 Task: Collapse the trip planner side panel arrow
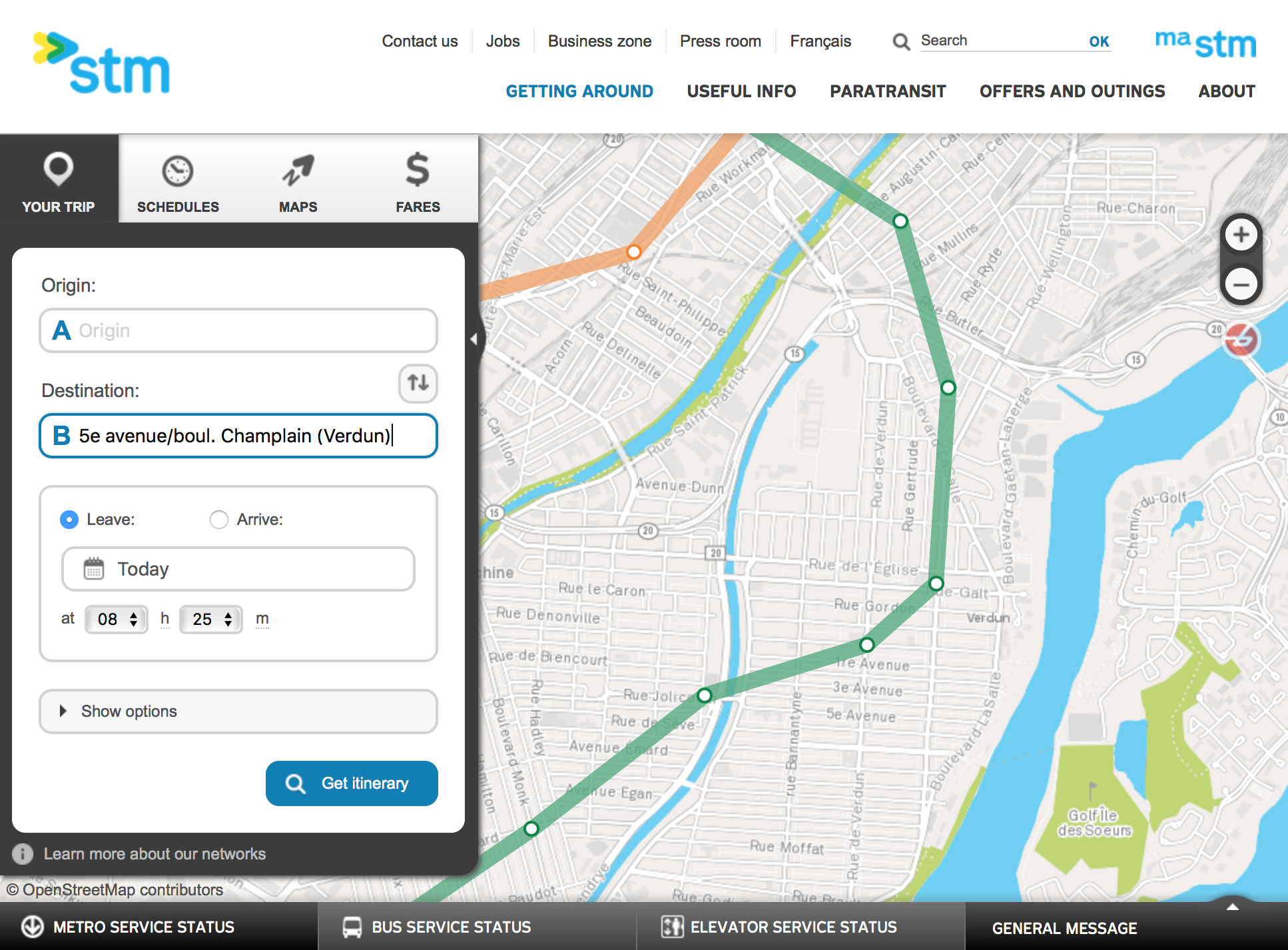474,339
